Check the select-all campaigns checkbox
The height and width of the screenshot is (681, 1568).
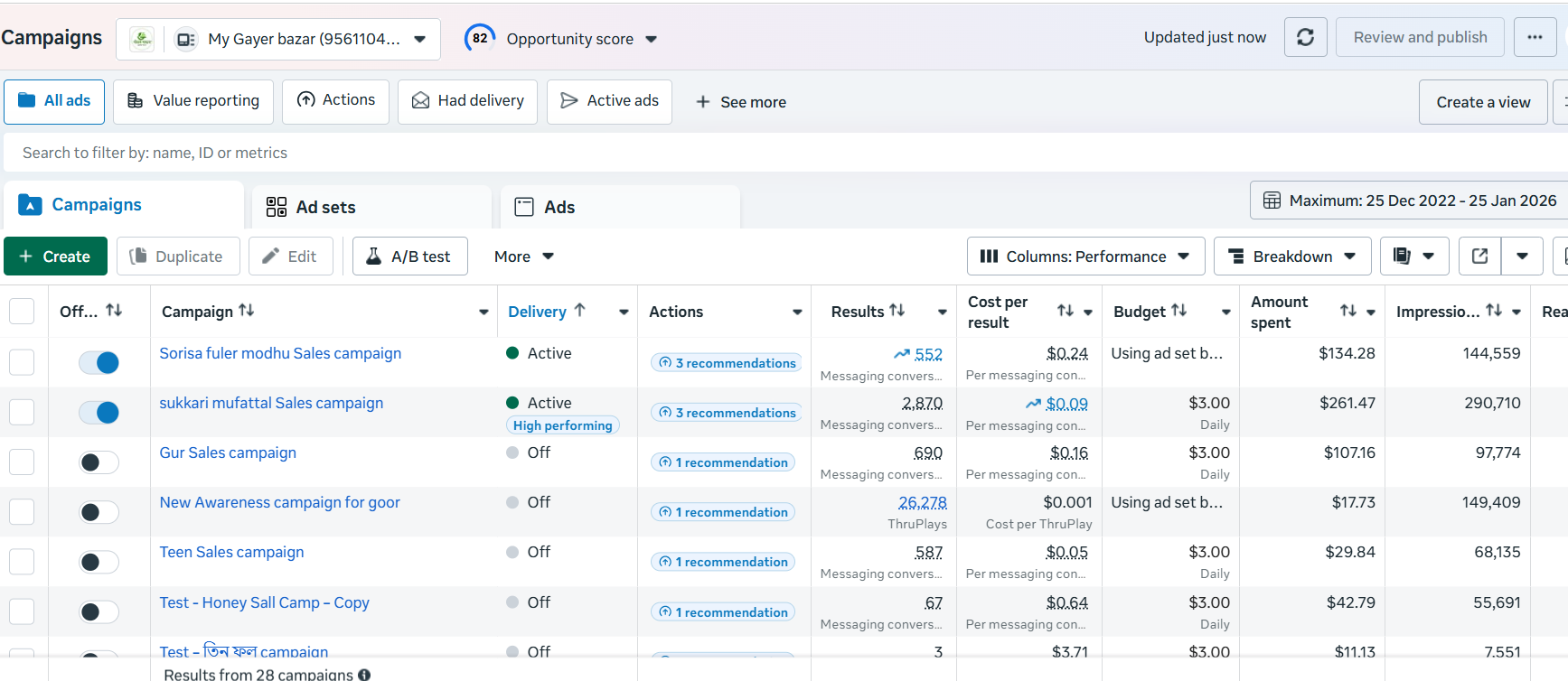pyautogui.click(x=22, y=312)
